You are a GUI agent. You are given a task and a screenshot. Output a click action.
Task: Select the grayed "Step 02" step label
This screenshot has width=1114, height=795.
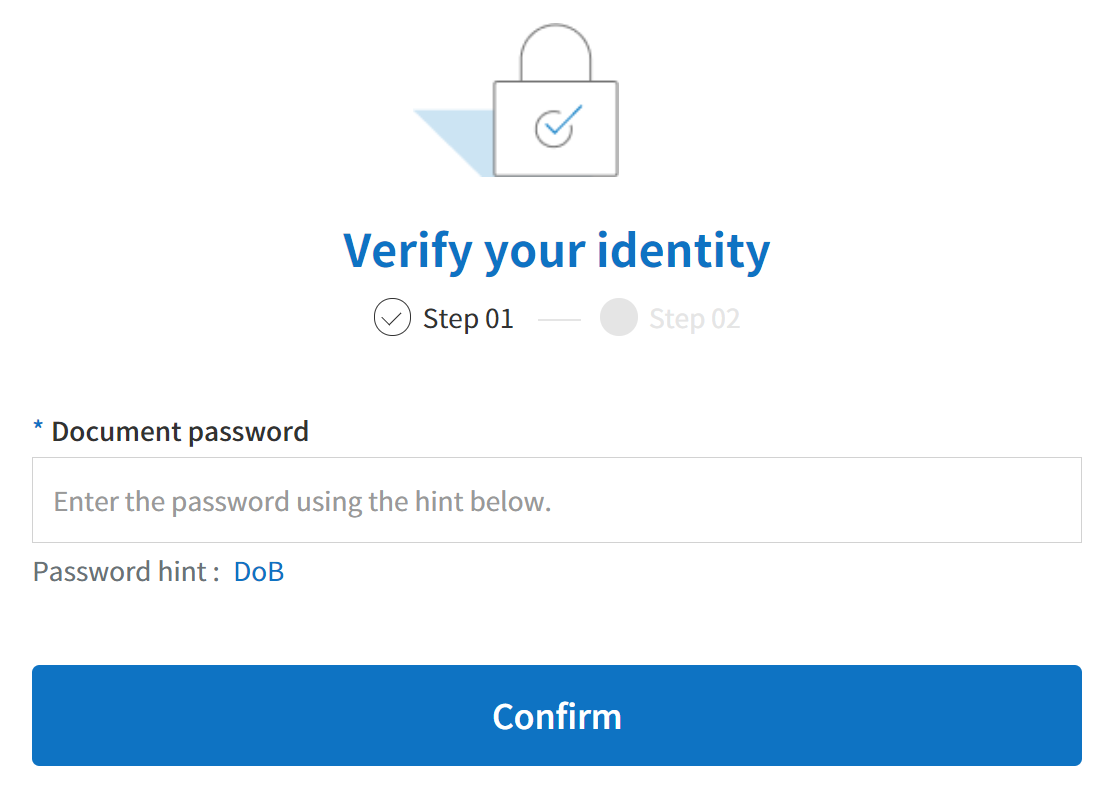coord(695,319)
